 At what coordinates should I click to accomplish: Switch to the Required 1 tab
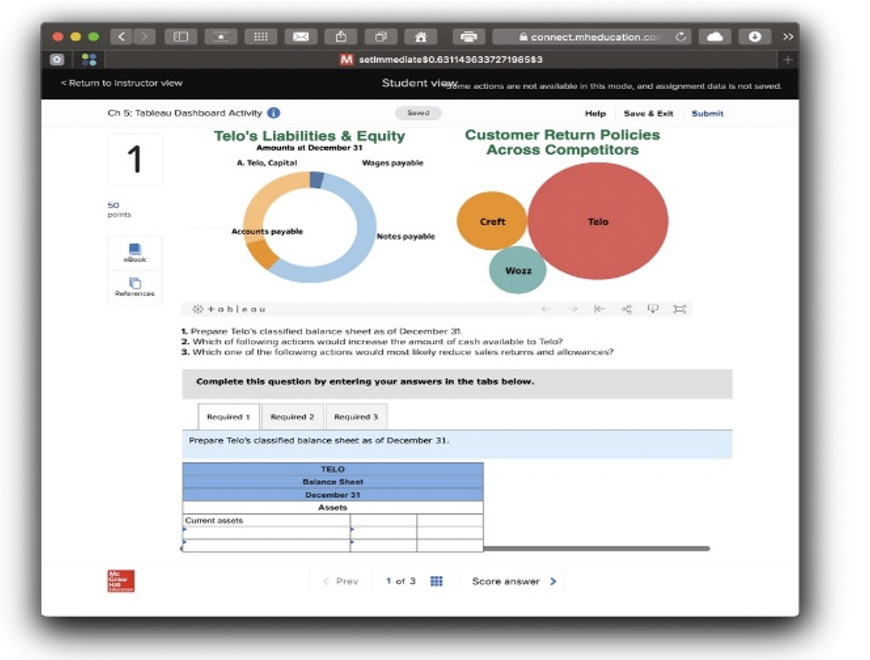click(228, 417)
